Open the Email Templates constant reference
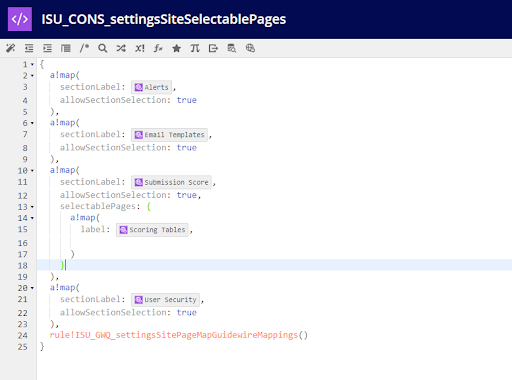512x380 pixels. [169, 135]
